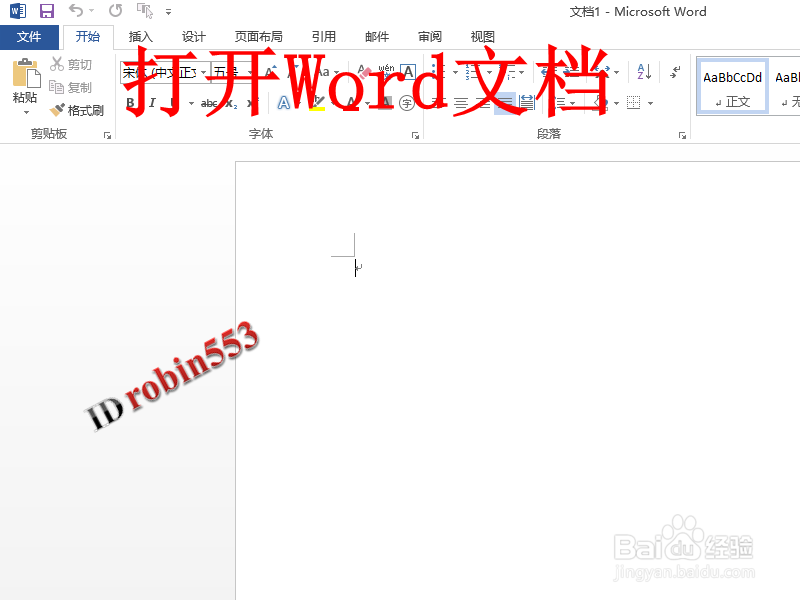Click the clear formatting eraser icon
The width and height of the screenshot is (800, 600).
click(364, 72)
